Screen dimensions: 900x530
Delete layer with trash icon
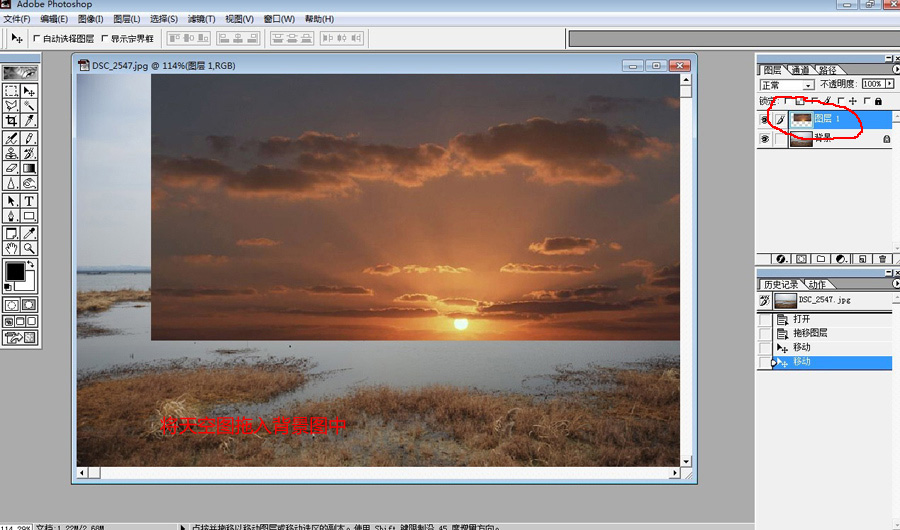click(882, 259)
